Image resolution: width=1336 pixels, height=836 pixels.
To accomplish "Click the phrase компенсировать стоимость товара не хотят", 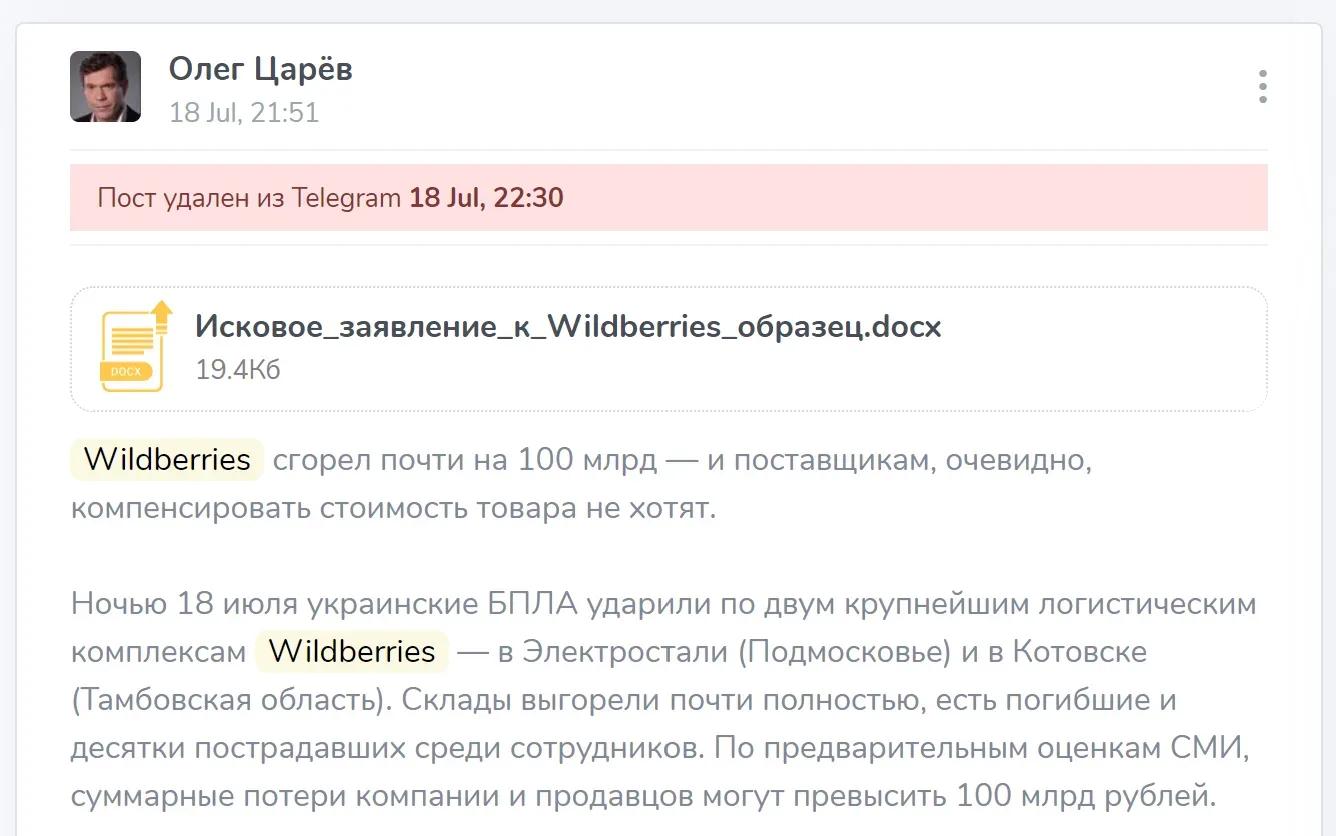I will (x=393, y=508).
